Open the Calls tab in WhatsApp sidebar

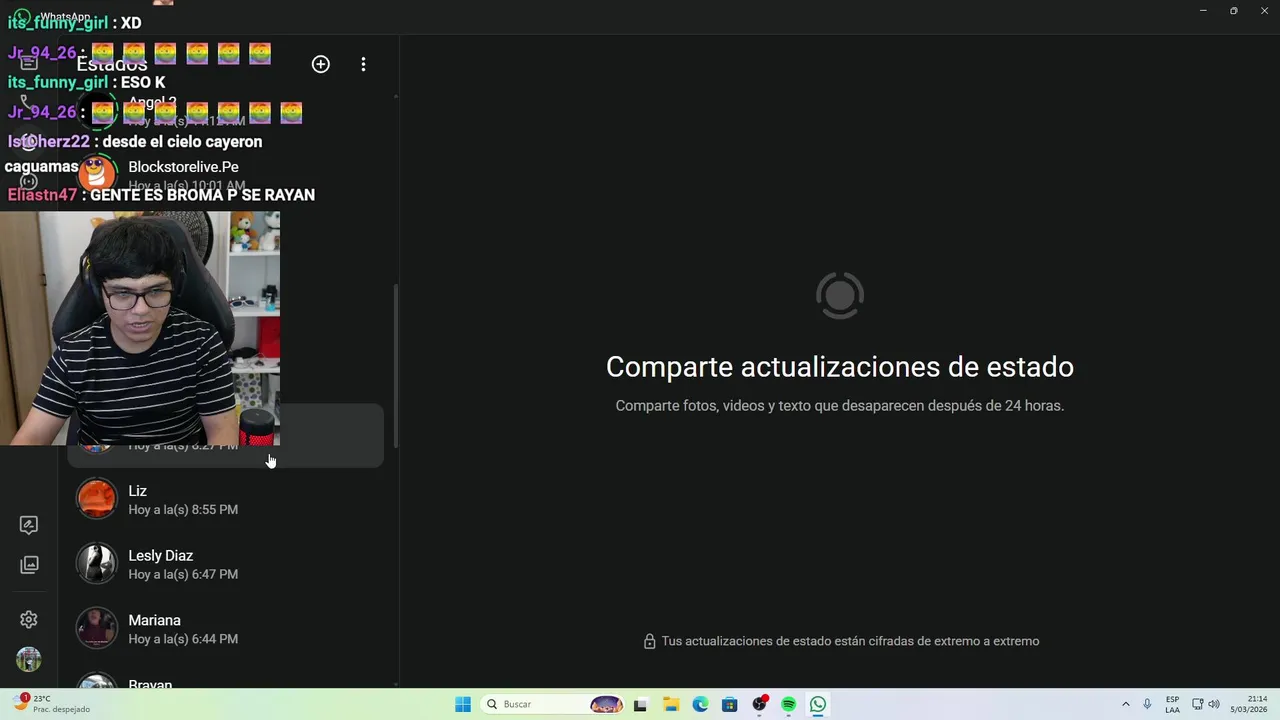click(29, 102)
